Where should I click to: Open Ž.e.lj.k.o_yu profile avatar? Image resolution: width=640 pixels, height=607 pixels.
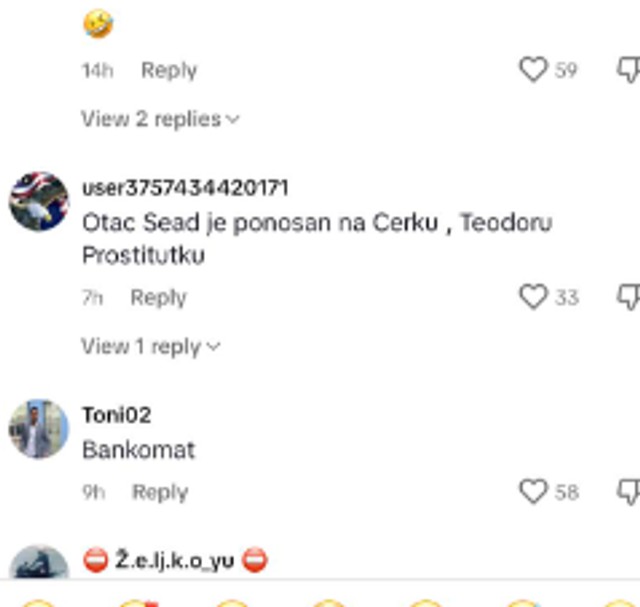click(x=39, y=563)
